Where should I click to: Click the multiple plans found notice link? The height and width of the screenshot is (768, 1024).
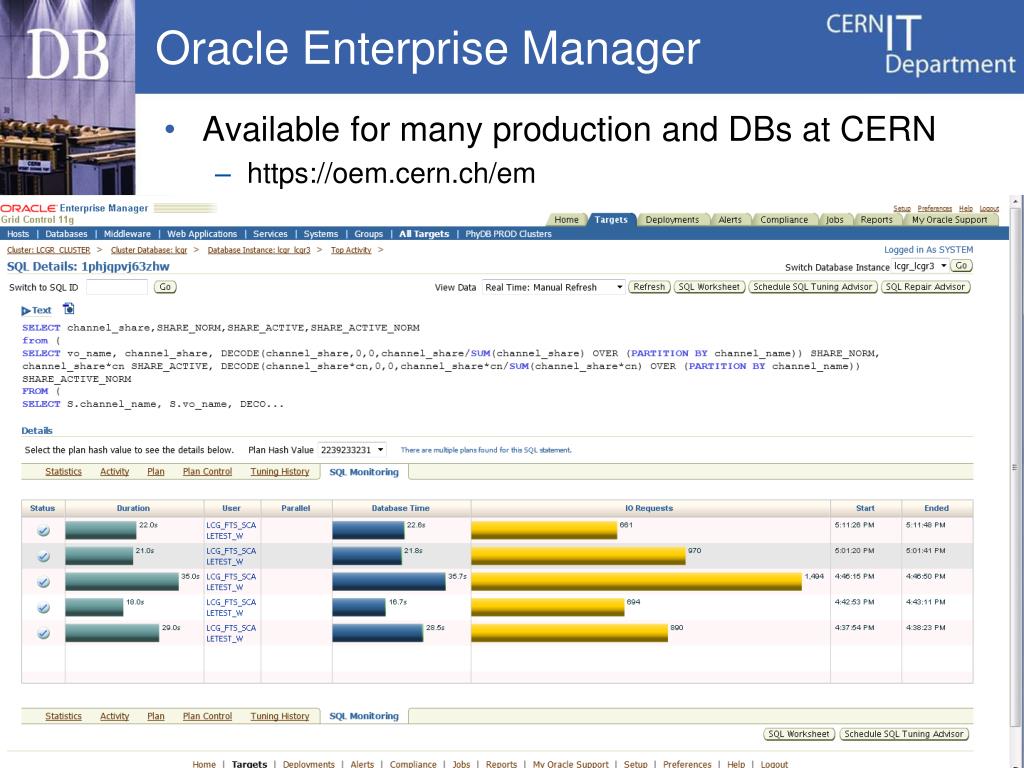point(486,450)
